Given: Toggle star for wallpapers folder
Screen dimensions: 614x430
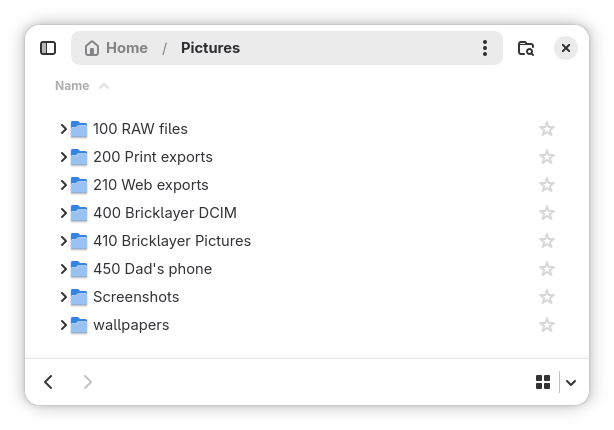Looking at the screenshot, I should pyautogui.click(x=547, y=325).
